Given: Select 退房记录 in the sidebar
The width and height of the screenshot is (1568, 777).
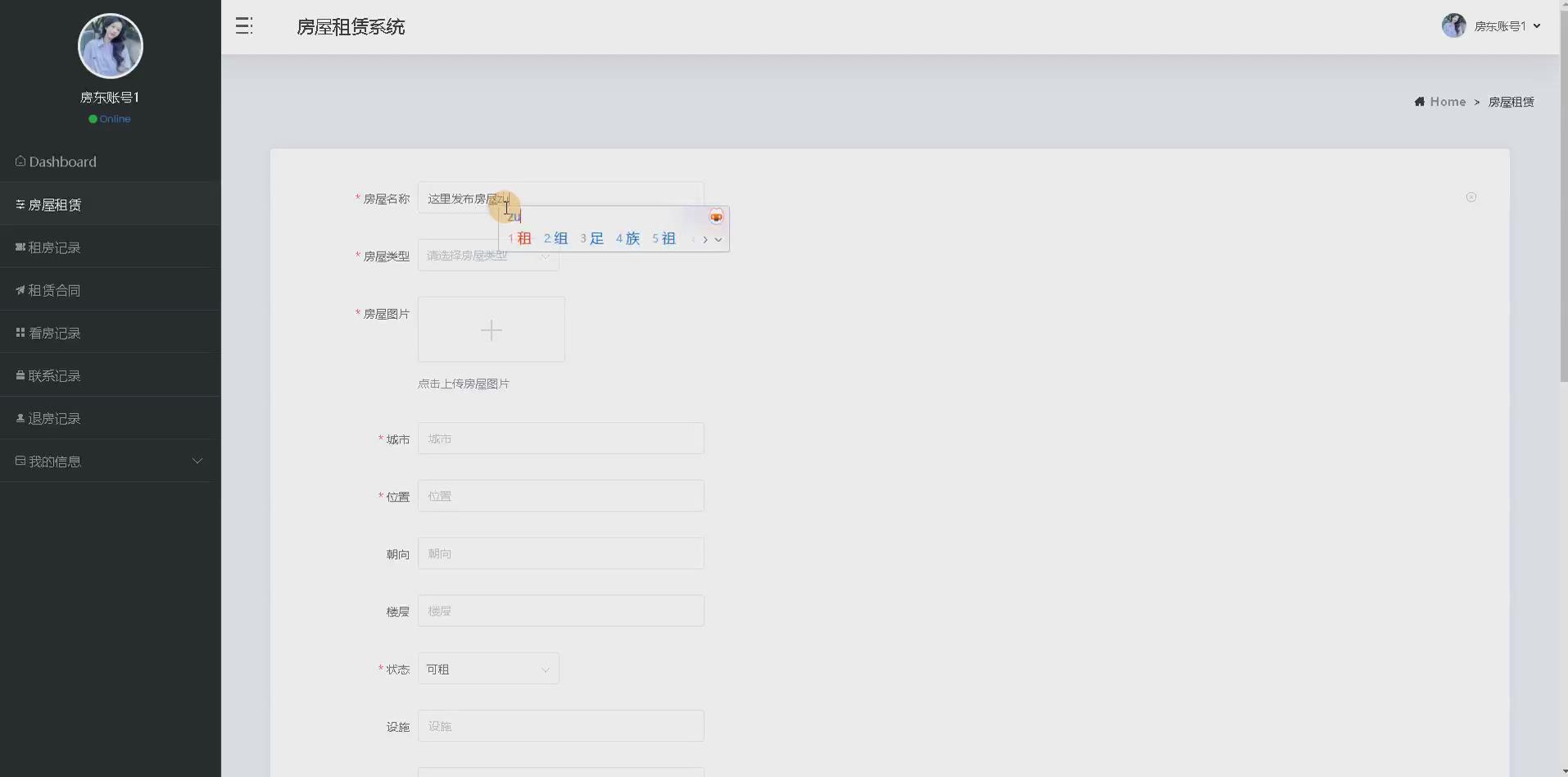Looking at the screenshot, I should pos(110,418).
